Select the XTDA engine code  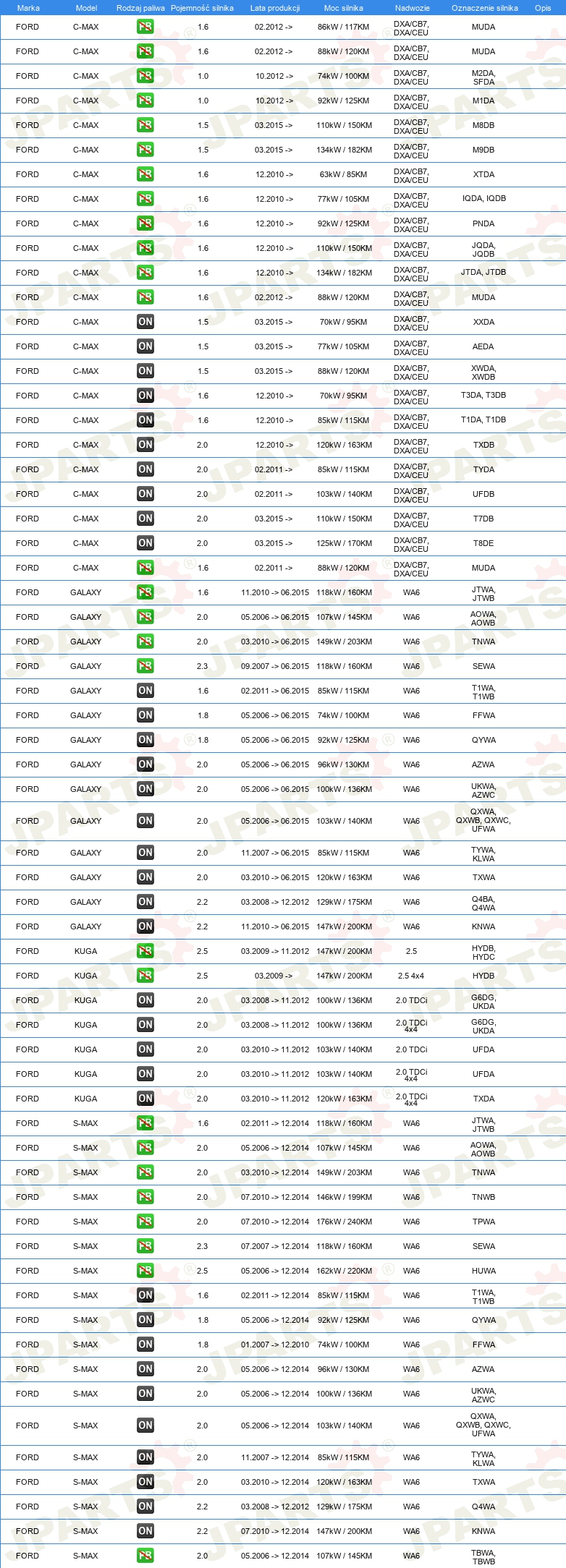tap(483, 174)
